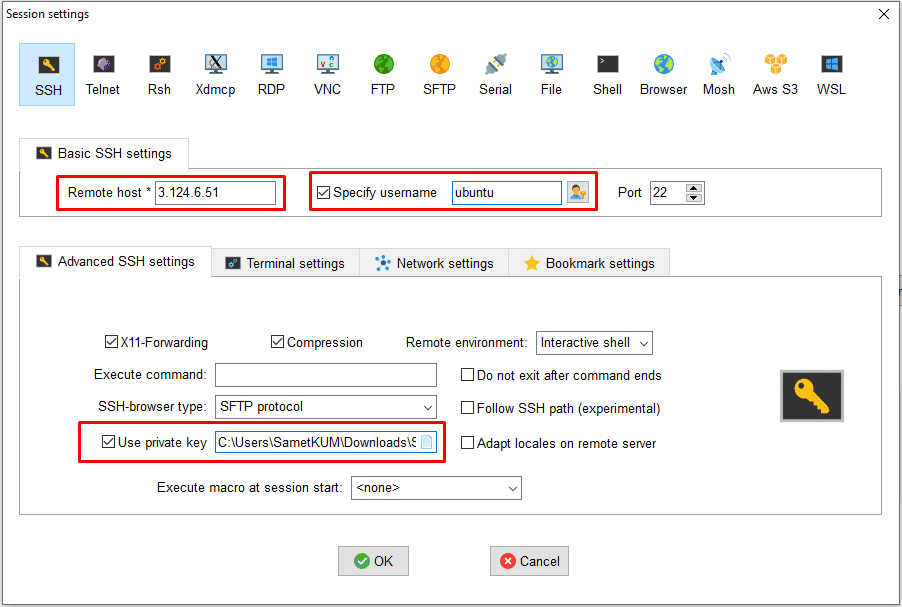Screen dimensions: 902x607
Task: Choose the Shell session type
Action: point(607,75)
